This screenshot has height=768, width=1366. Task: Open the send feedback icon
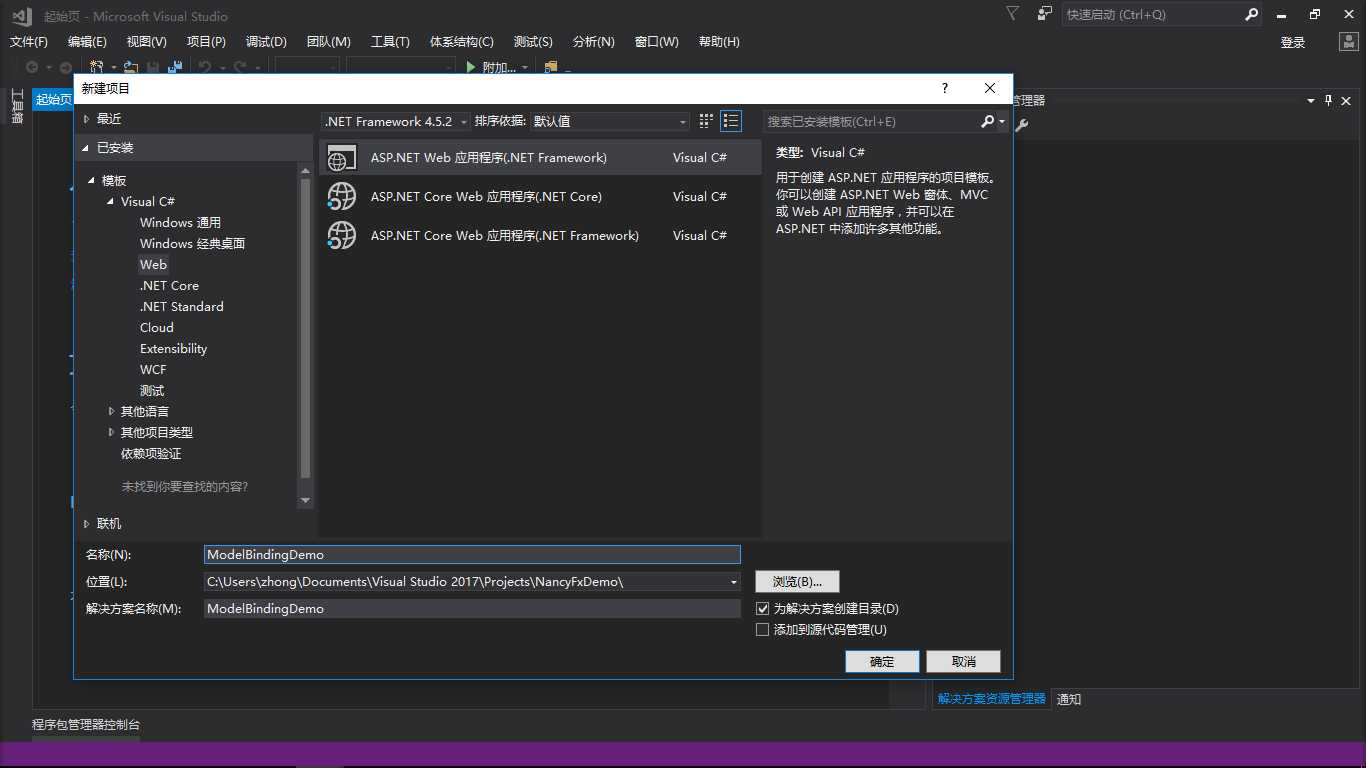1045,14
